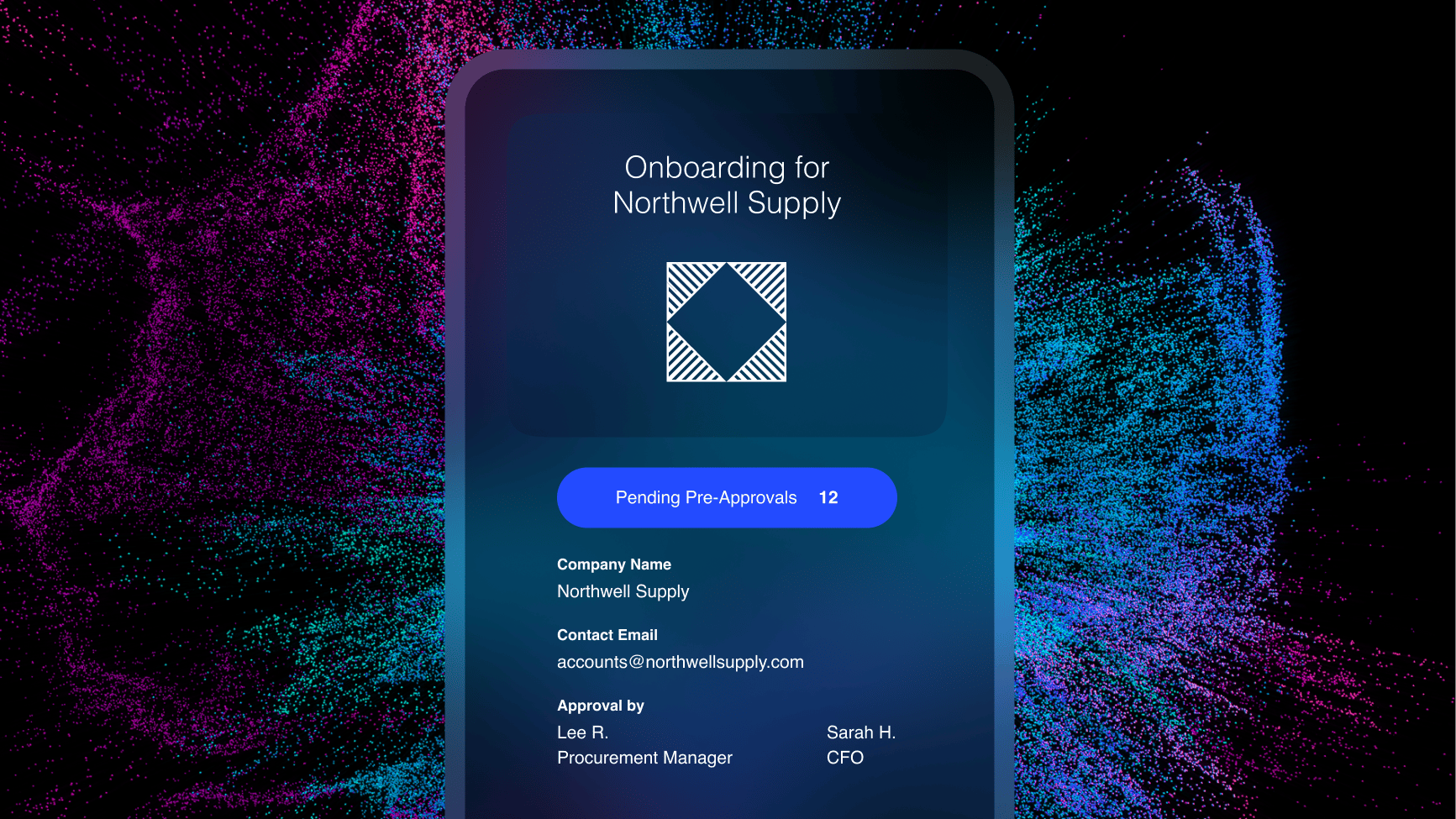Viewport: 1456px width, 819px height.
Task: Click the Pending Pre-Approvals button
Action: coord(727,497)
